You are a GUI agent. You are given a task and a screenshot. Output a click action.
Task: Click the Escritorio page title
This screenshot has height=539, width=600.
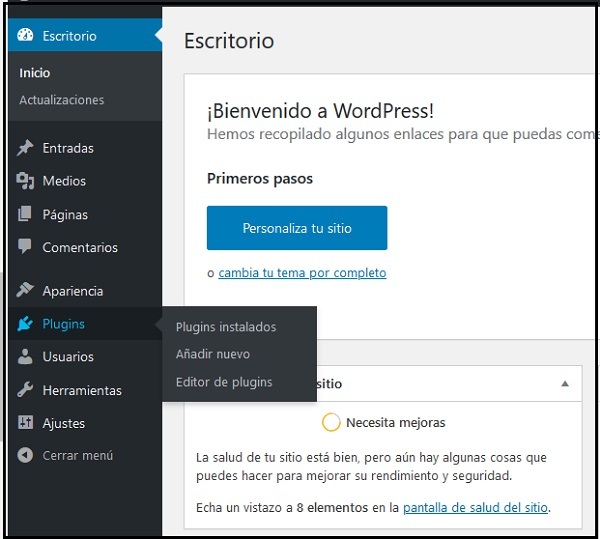coord(229,41)
